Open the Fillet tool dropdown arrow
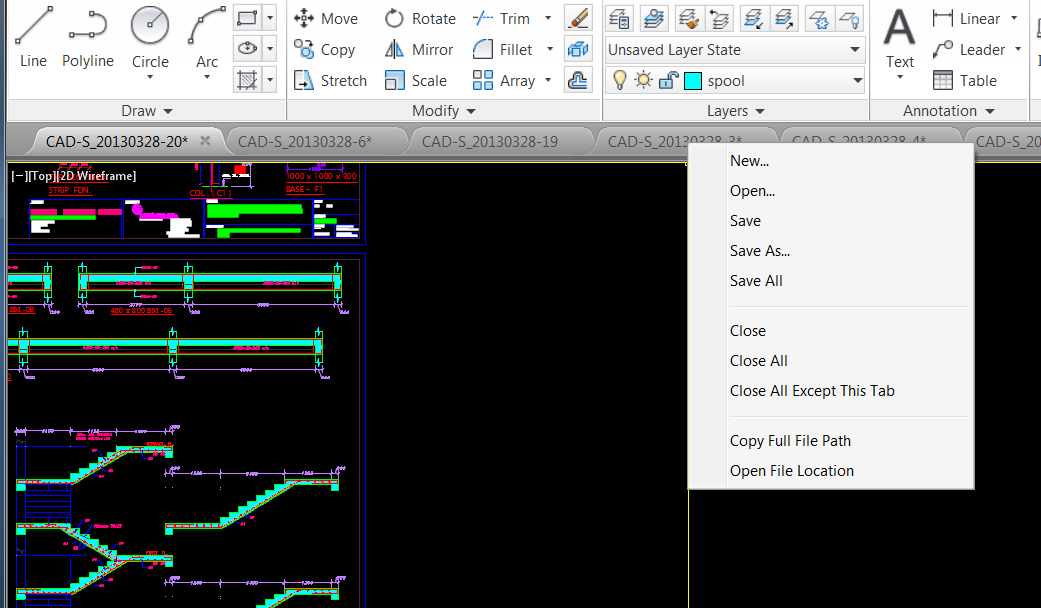Viewport: 1041px width, 608px height. tap(550, 50)
